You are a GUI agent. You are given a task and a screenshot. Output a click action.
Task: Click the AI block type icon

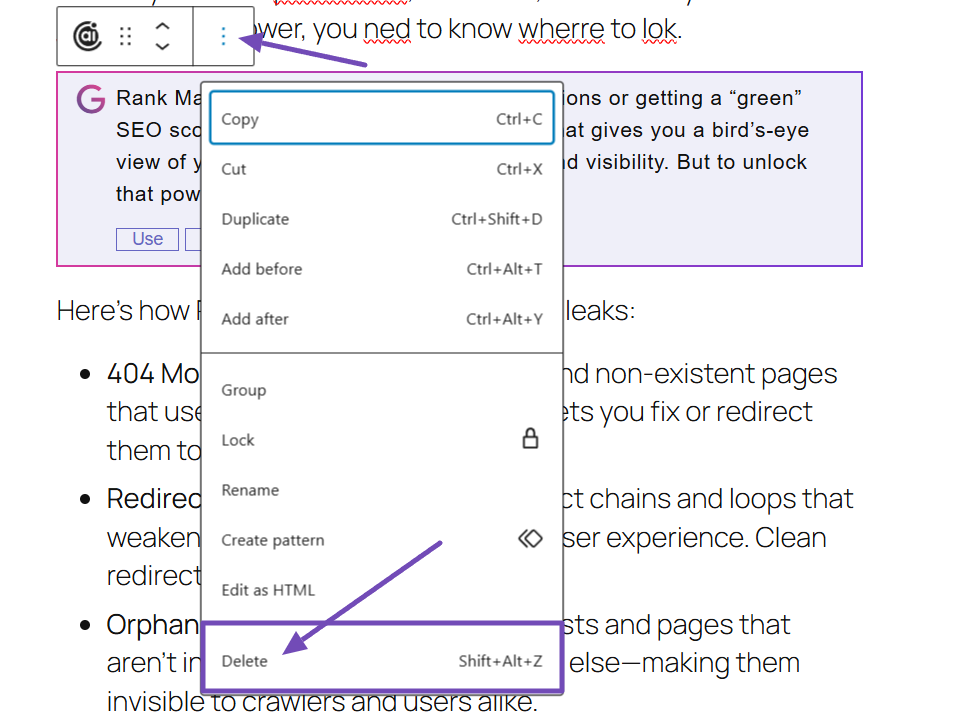[x=87, y=37]
